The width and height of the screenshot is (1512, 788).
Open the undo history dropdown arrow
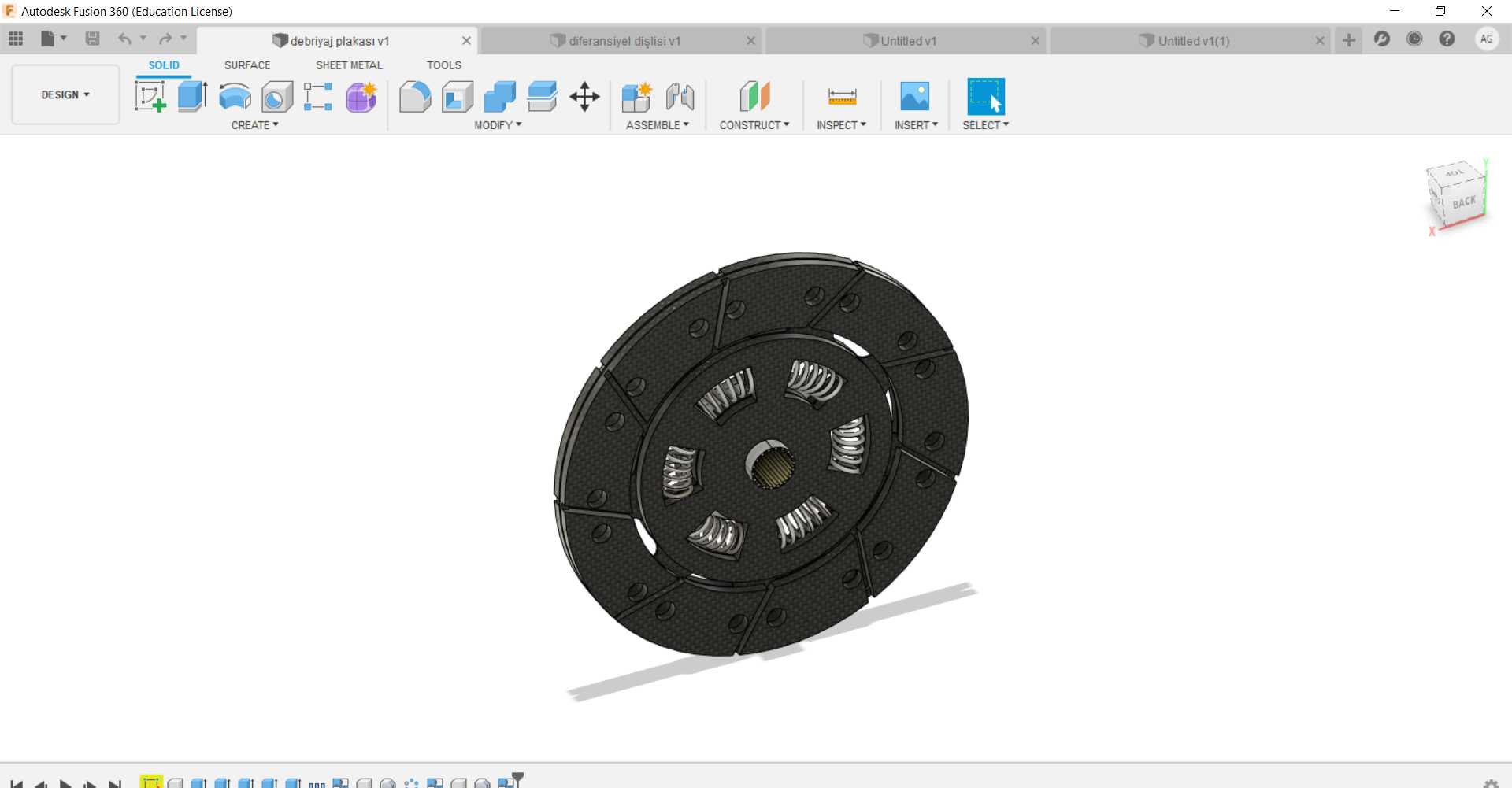coord(143,38)
